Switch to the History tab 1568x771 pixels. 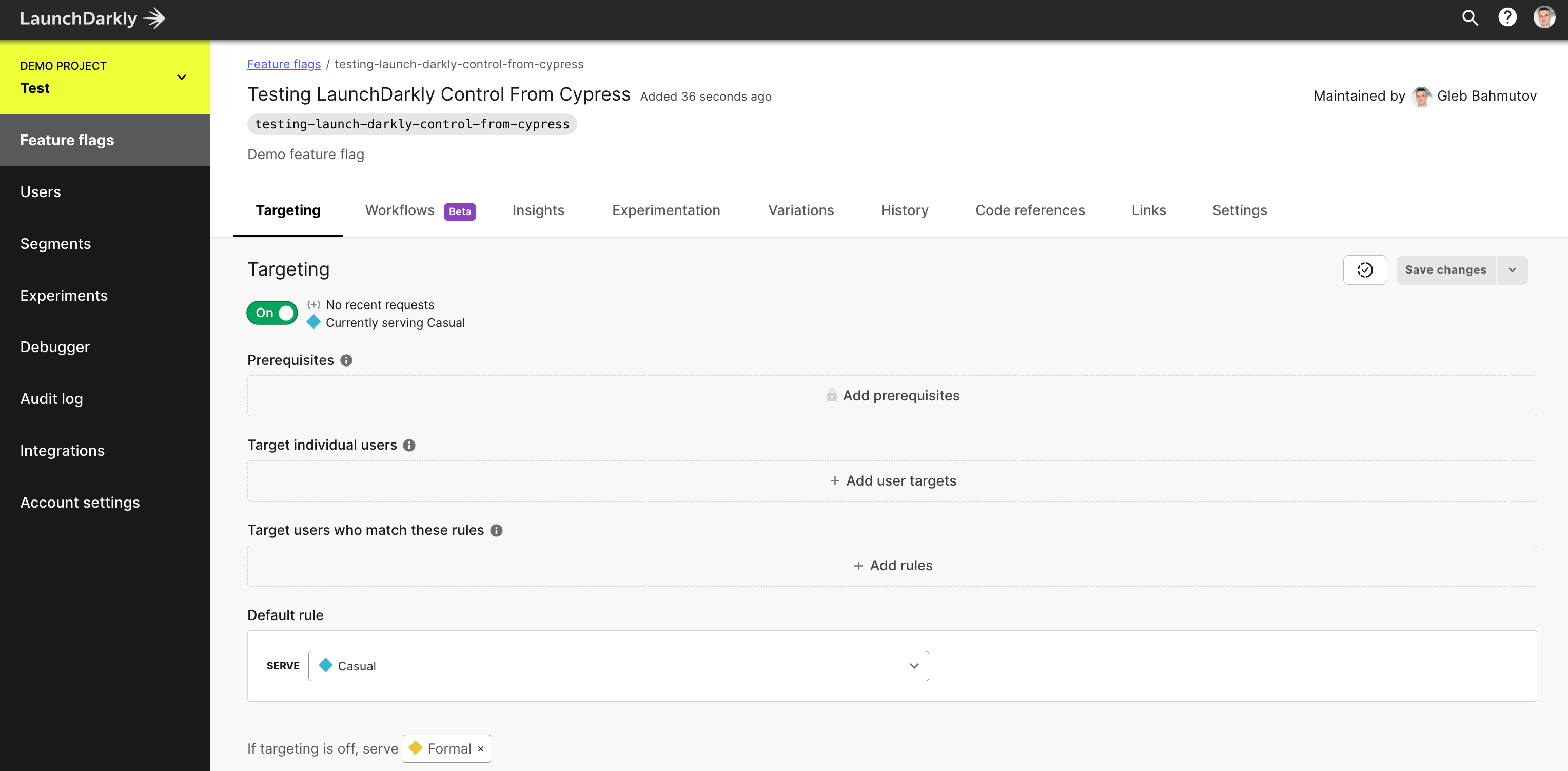[x=904, y=210]
